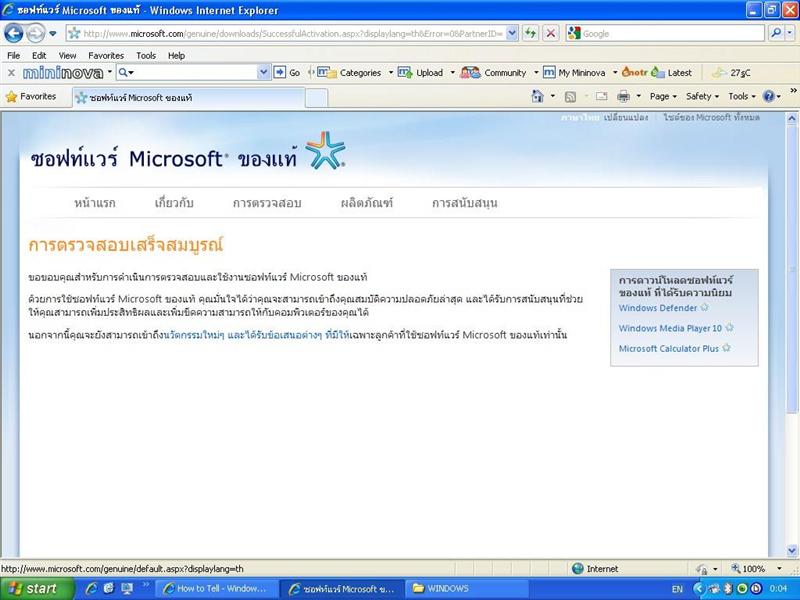This screenshot has height=600, width=800.
Task: Click the Favorites star button
Action: click(31, 96)
